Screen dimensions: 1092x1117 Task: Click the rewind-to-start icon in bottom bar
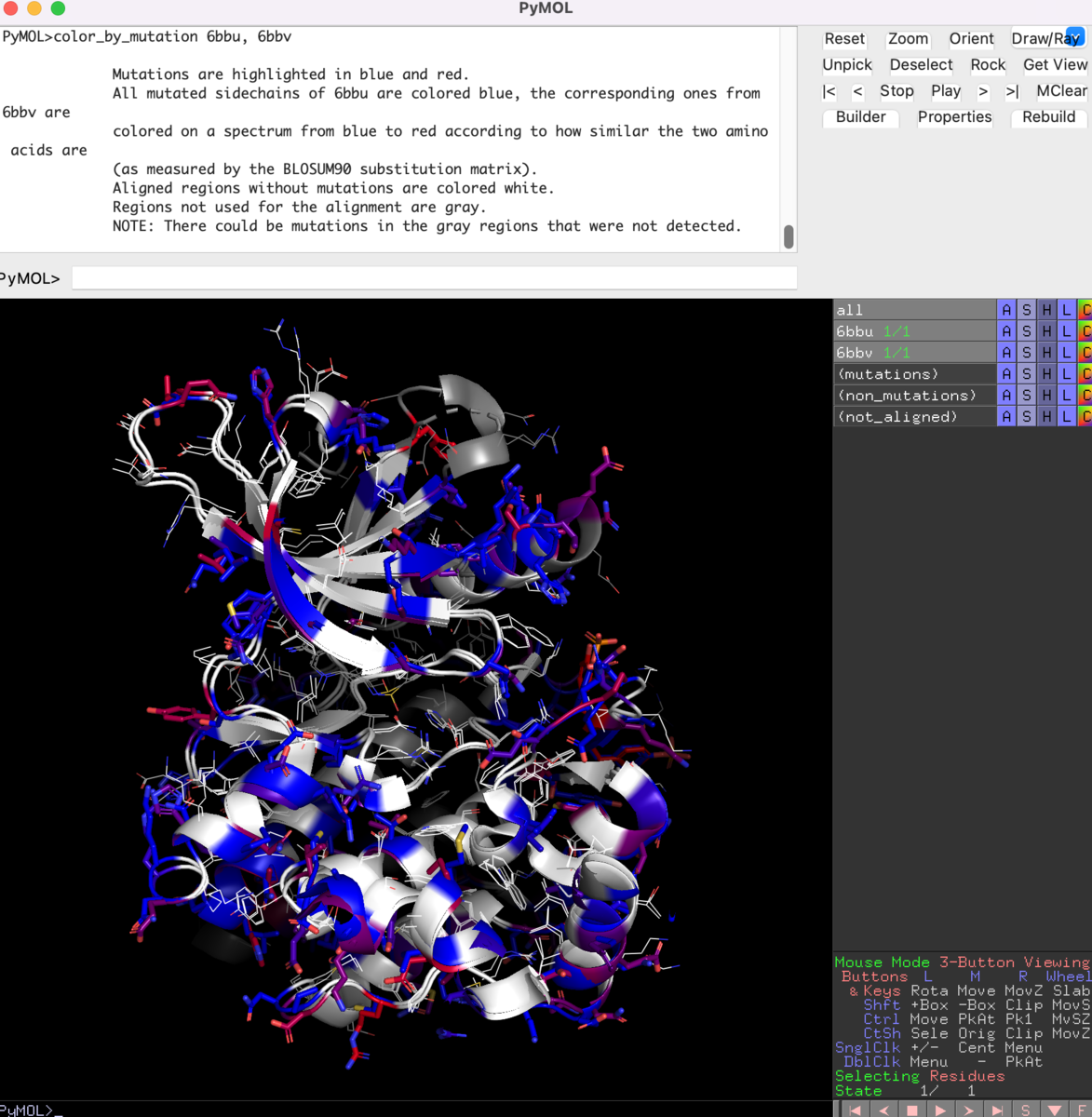[856, 1110]
